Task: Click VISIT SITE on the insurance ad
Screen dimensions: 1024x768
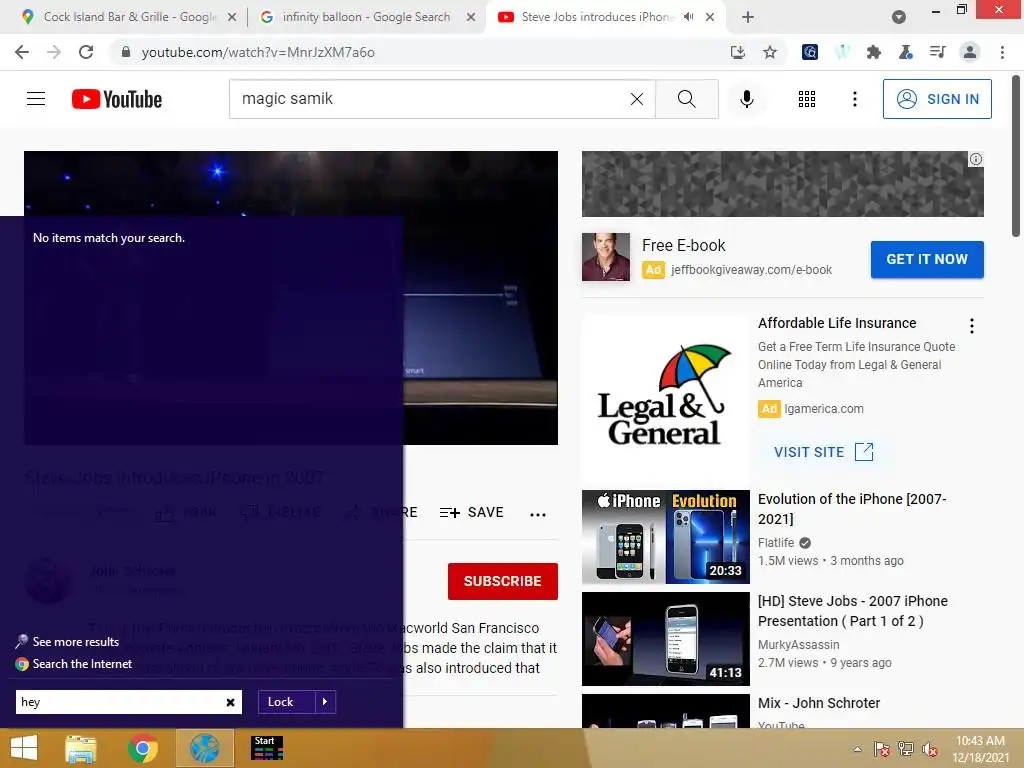Action: point(823,452)
